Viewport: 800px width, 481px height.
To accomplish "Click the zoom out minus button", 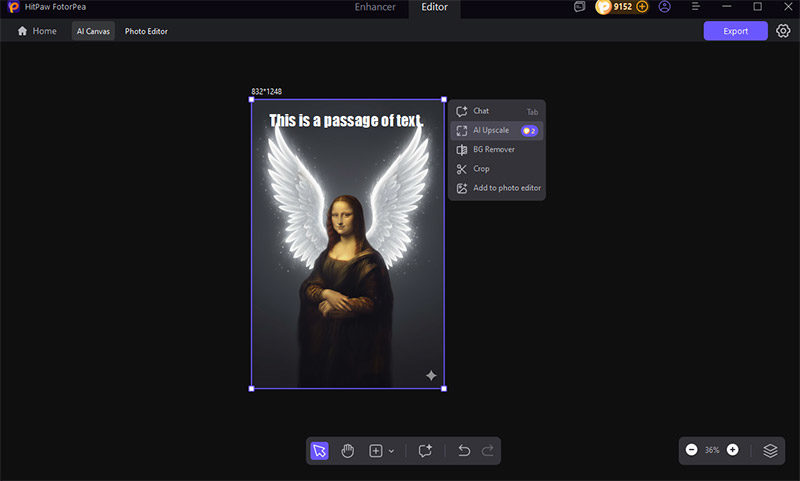I will 691,450.
